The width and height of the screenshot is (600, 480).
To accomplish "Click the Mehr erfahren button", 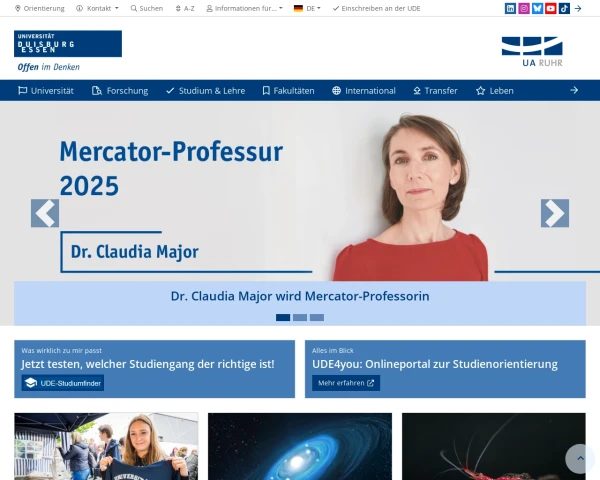I will (x=346, y=383).
